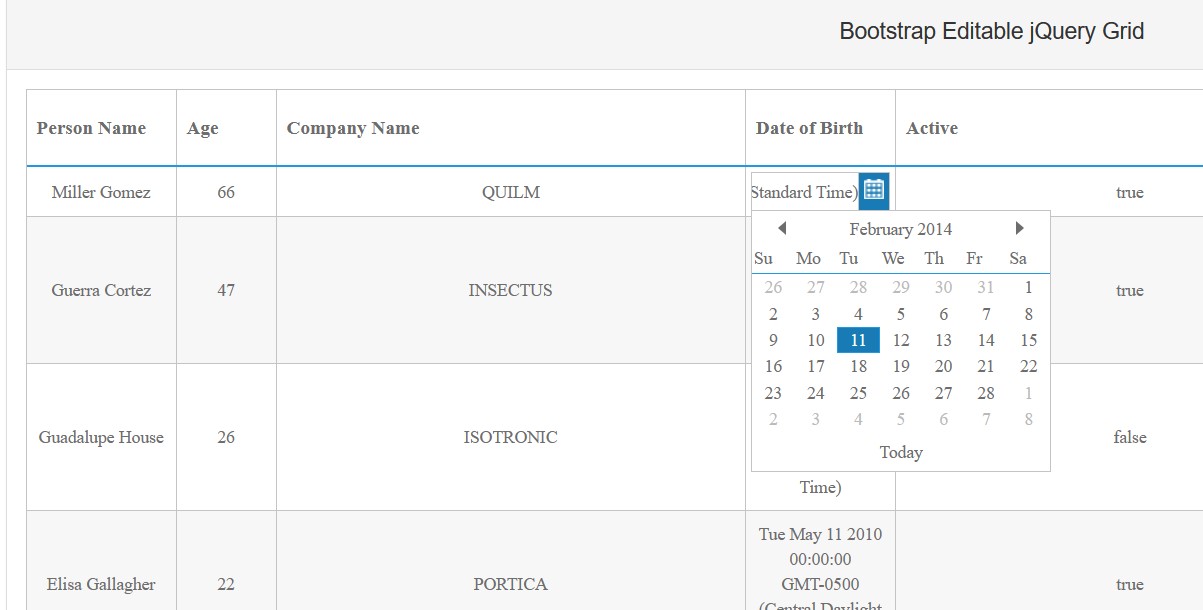The height and width of the screenshot is (610, 1203).
Task: Click the February 2014 calendar title
Action: point(900,229)
